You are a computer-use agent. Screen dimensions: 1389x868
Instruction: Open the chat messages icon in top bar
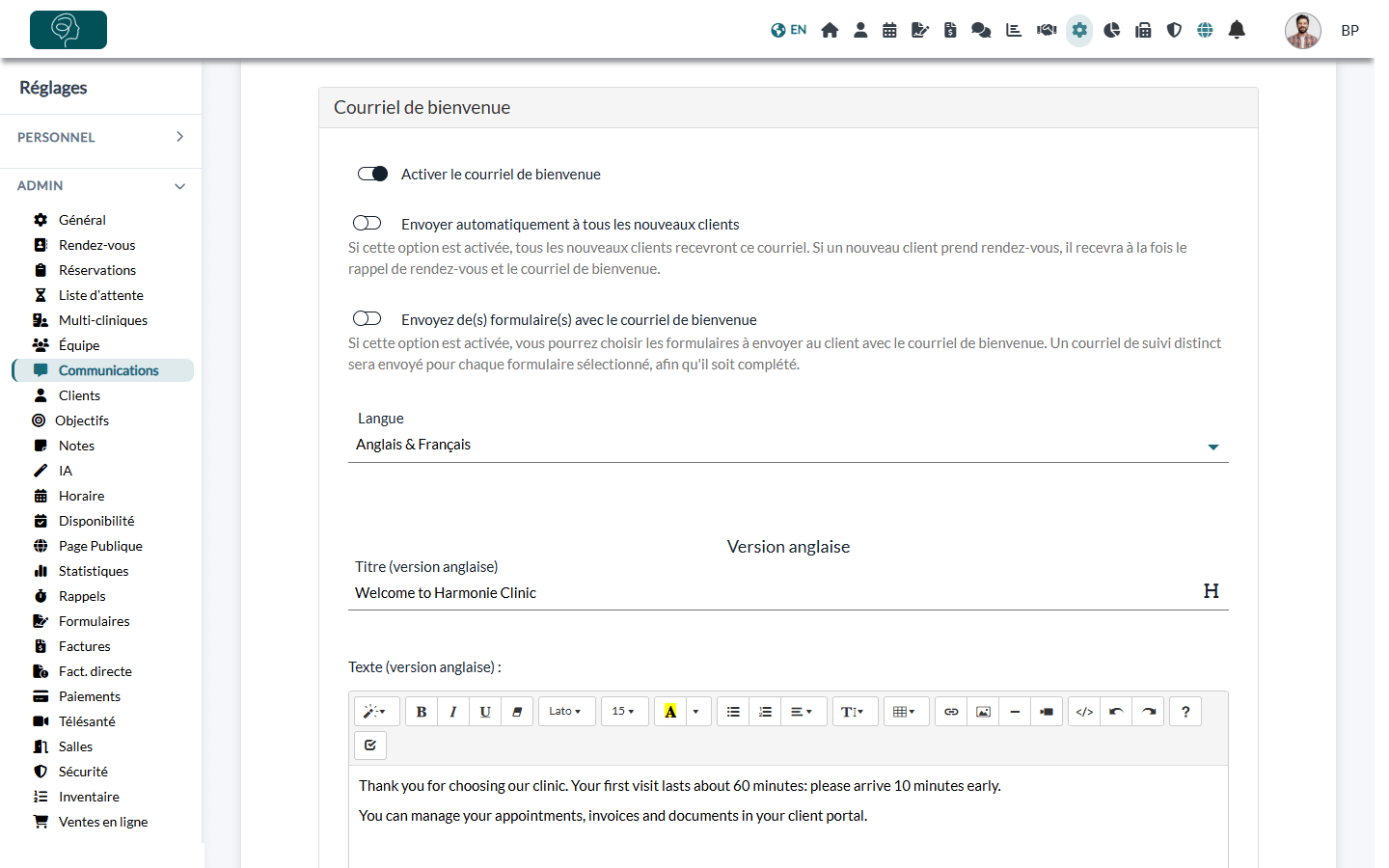tap(981, 30)
